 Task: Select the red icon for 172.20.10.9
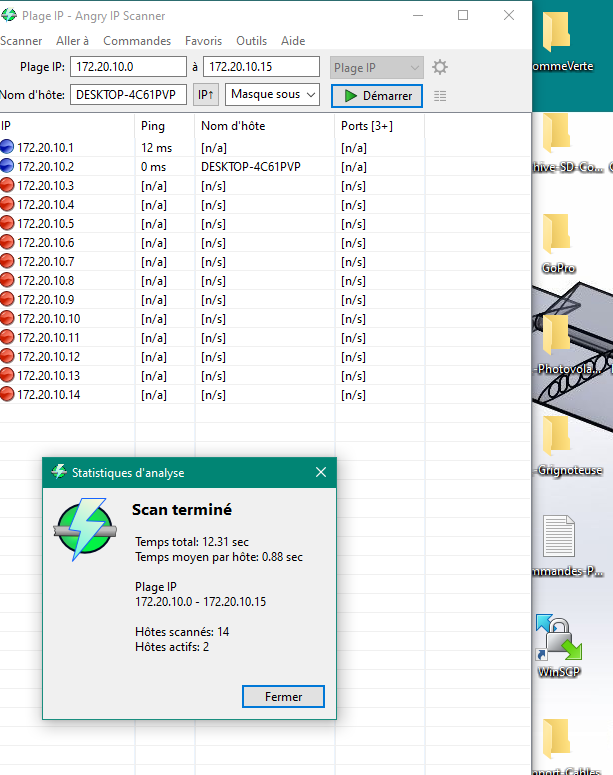(x=7, y=299)
